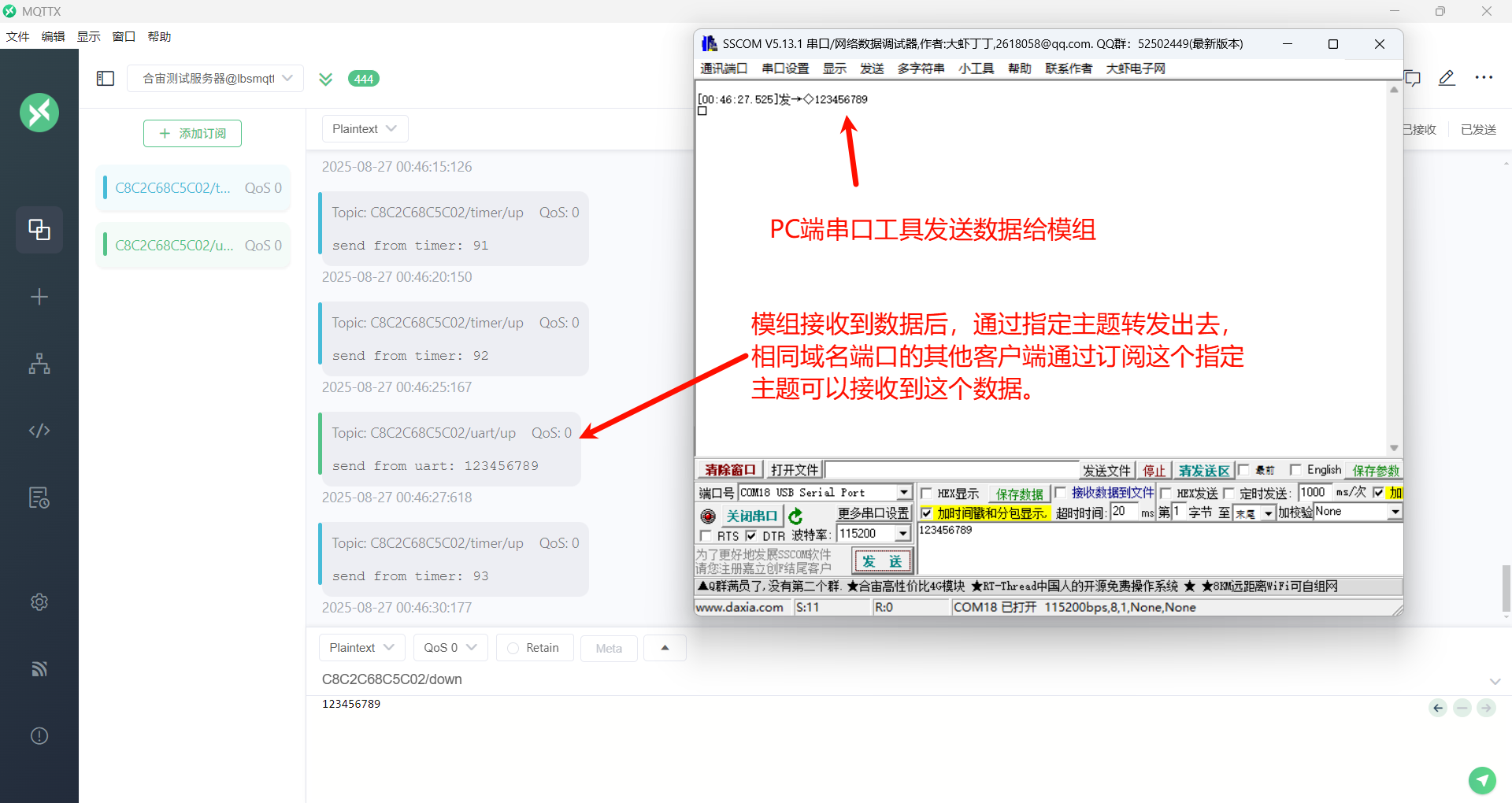Open the 小工具 menu in SSCOM
The height and width of the screenshot is (803, 1512).
976,68
